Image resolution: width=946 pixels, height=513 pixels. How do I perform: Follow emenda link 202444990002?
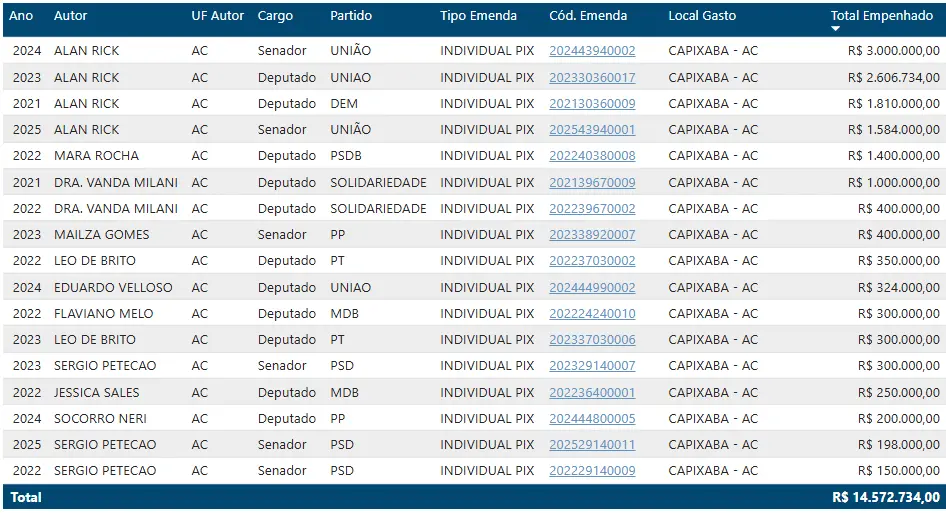point(592,287)
